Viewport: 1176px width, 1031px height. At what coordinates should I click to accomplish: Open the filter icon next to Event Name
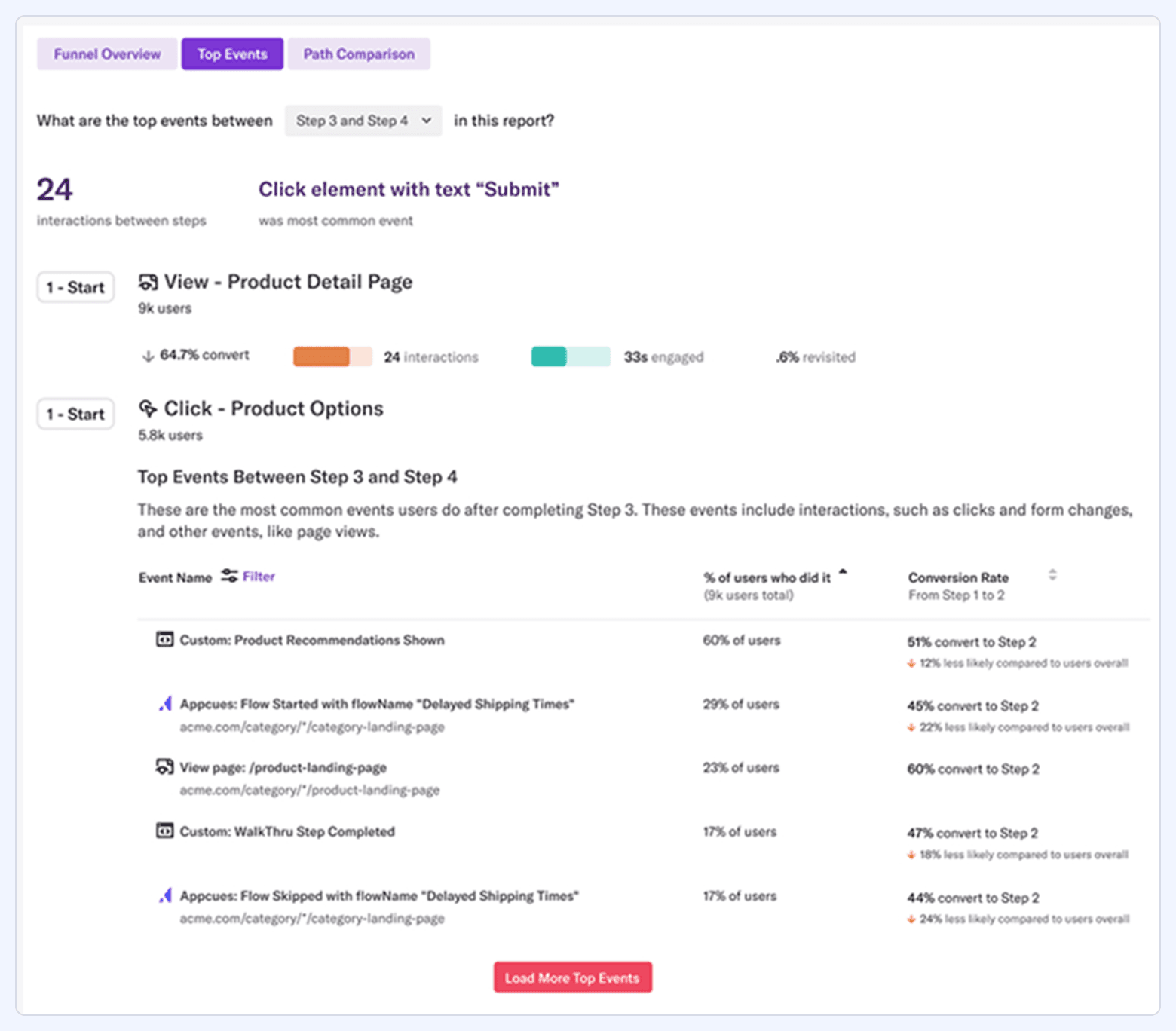(x=228, y=576)
